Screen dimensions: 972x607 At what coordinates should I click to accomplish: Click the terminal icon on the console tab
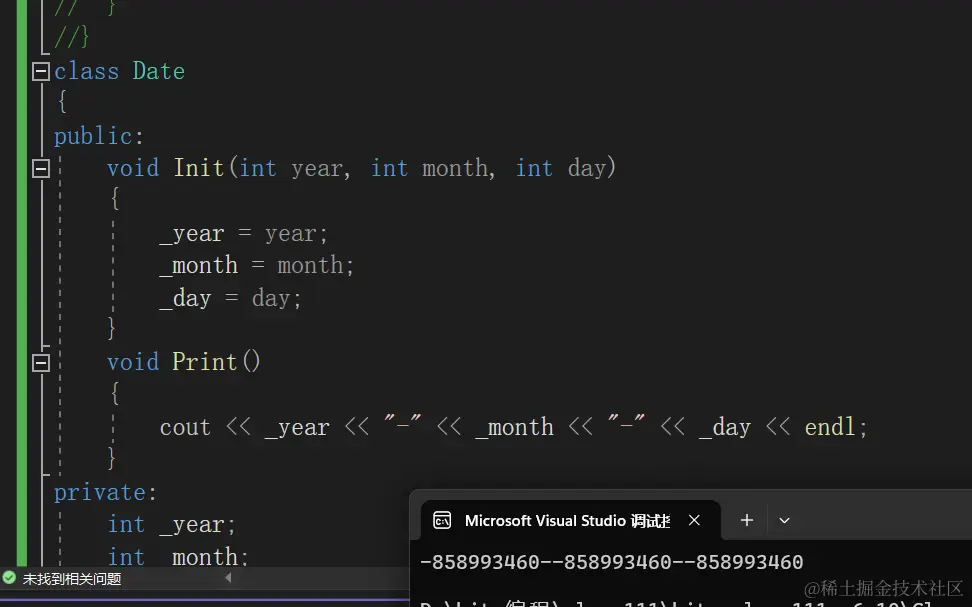[442, 520]
